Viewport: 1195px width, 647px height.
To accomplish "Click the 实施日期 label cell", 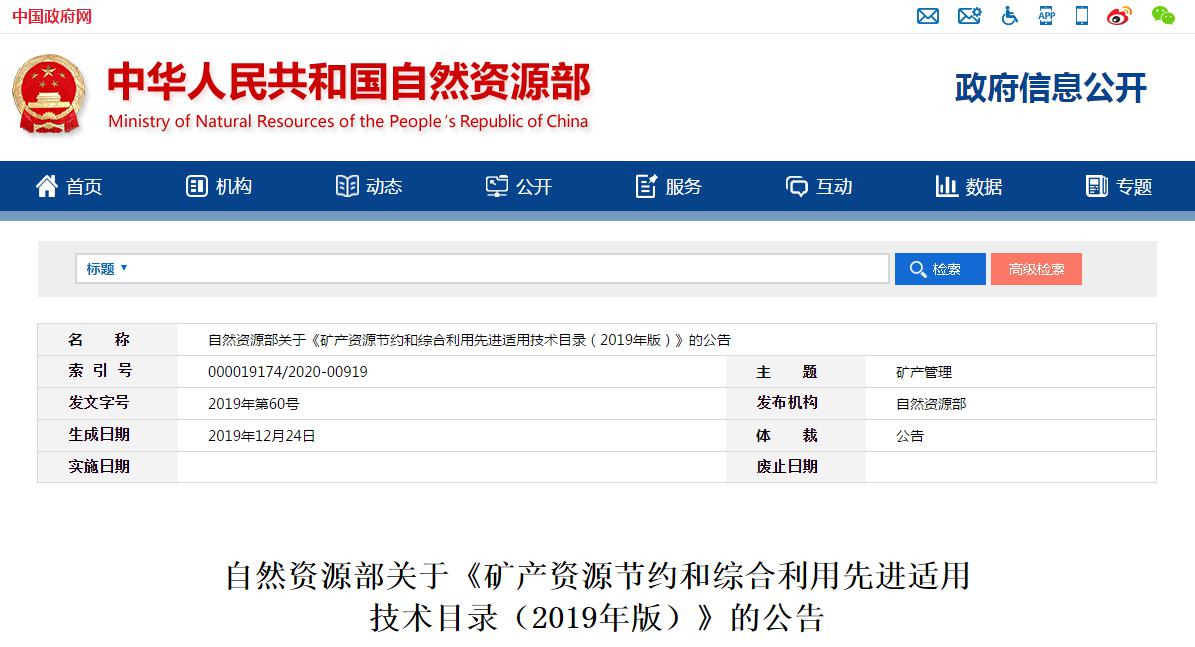I will 107,466.
